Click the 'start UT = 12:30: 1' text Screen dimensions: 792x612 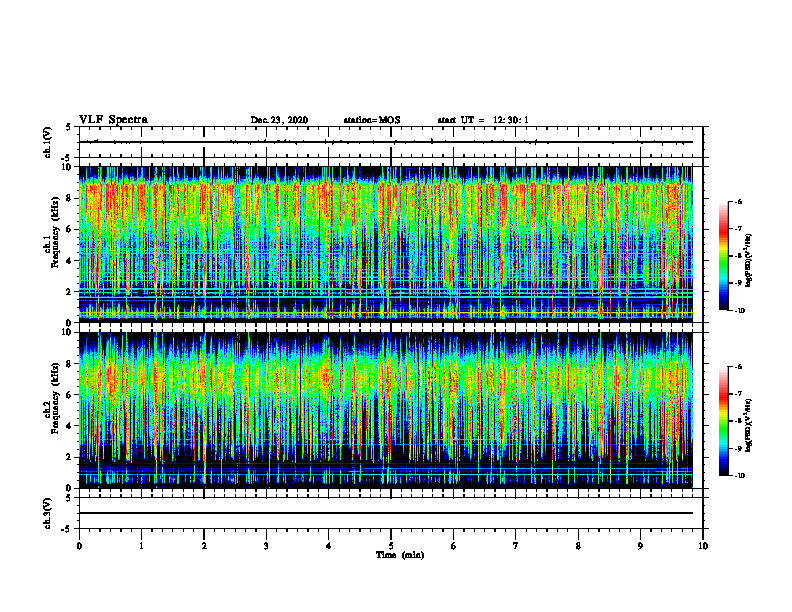click(483, 120)
